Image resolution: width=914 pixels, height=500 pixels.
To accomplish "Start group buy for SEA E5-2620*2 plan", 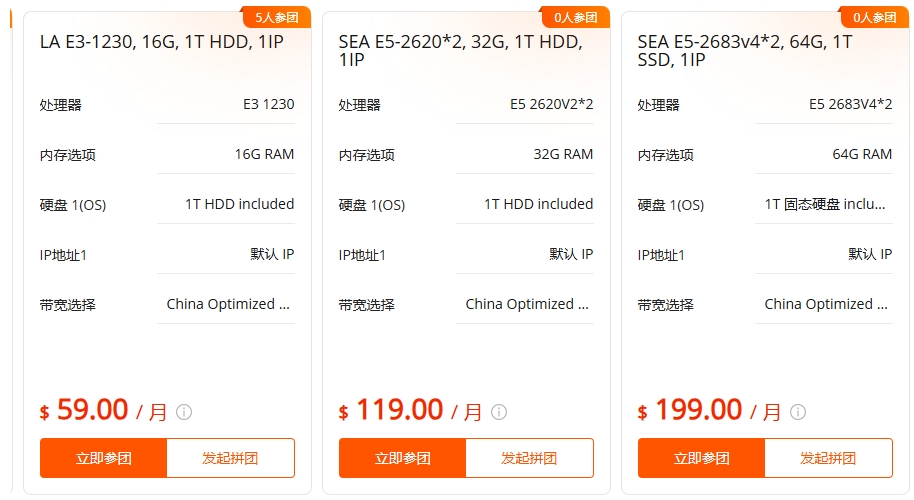I will tap(529, 458).
